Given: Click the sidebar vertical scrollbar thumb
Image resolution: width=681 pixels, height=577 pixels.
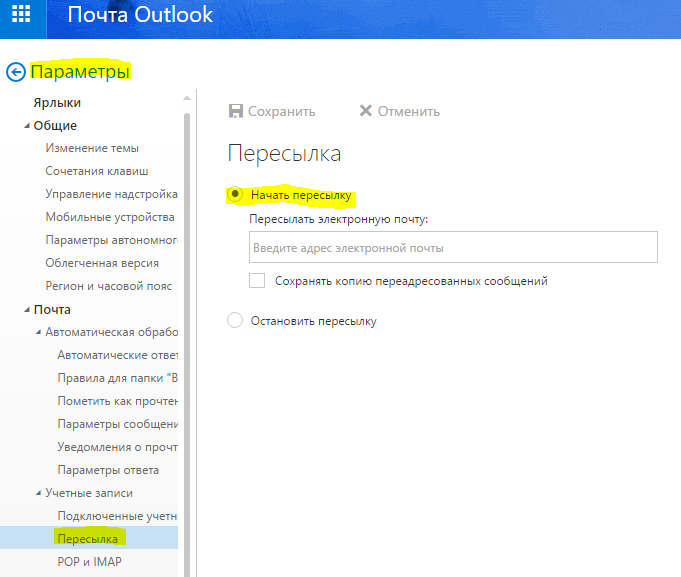Looking at the screenshot, I should 187,343.
